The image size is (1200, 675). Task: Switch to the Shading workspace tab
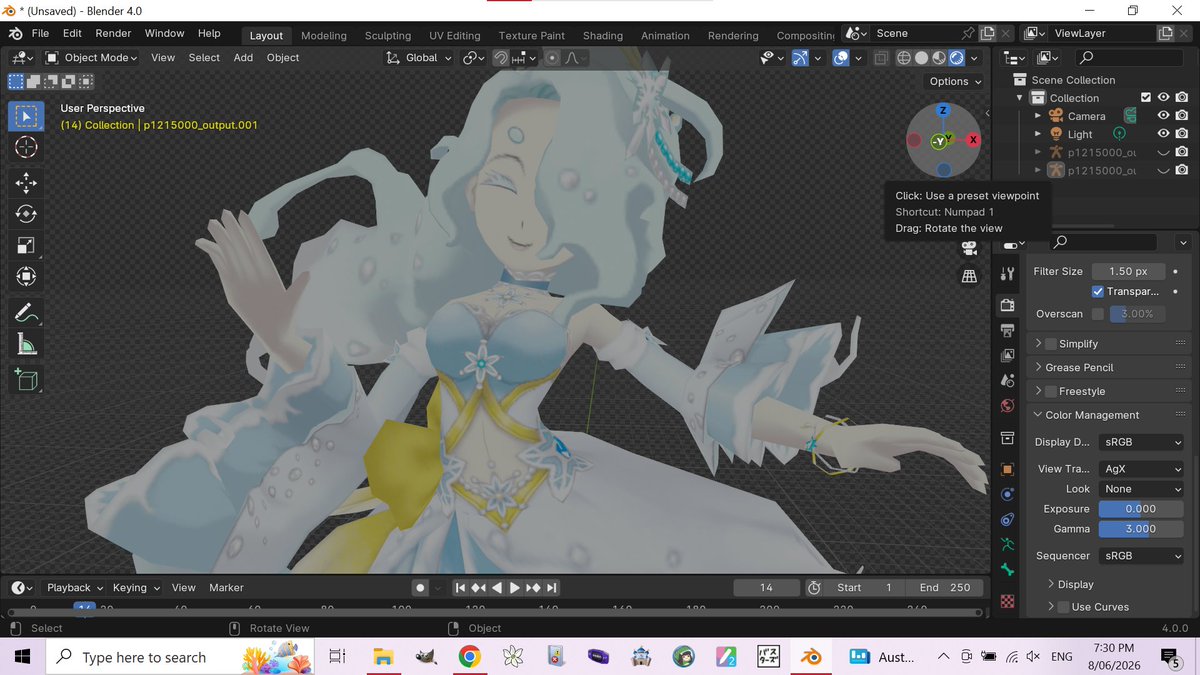pos(603,35)
